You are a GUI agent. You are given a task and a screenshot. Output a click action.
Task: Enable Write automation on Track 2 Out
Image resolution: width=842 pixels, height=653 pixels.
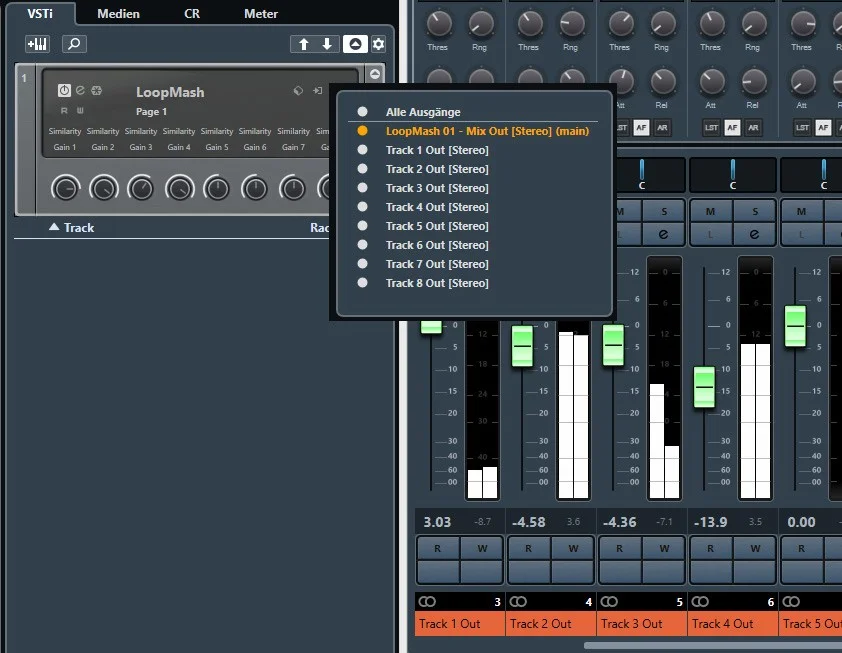tap(573, 548)
